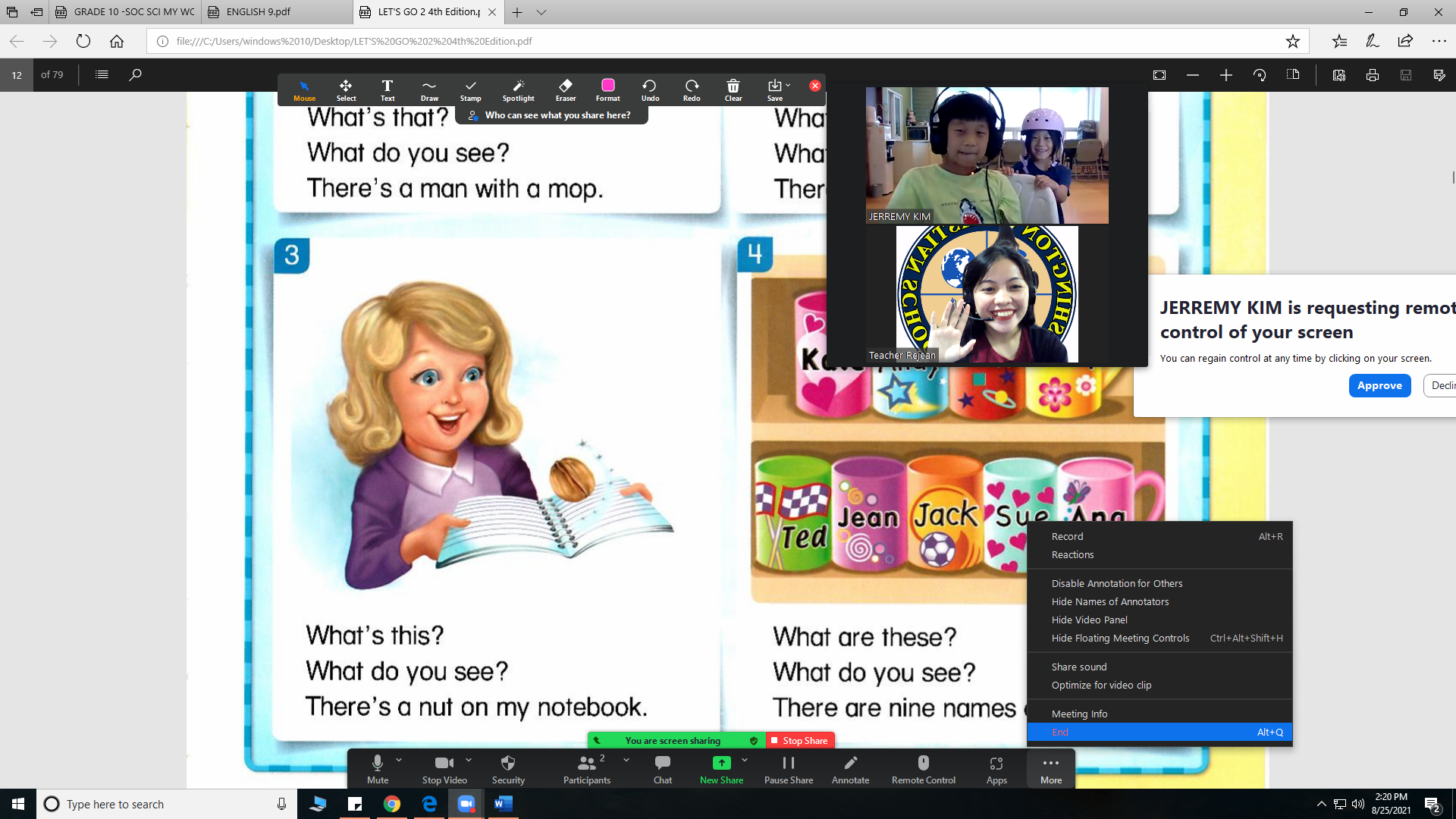Refresh the PDF page
This screenshot has width=1456, height=819.
coord(83,41)
